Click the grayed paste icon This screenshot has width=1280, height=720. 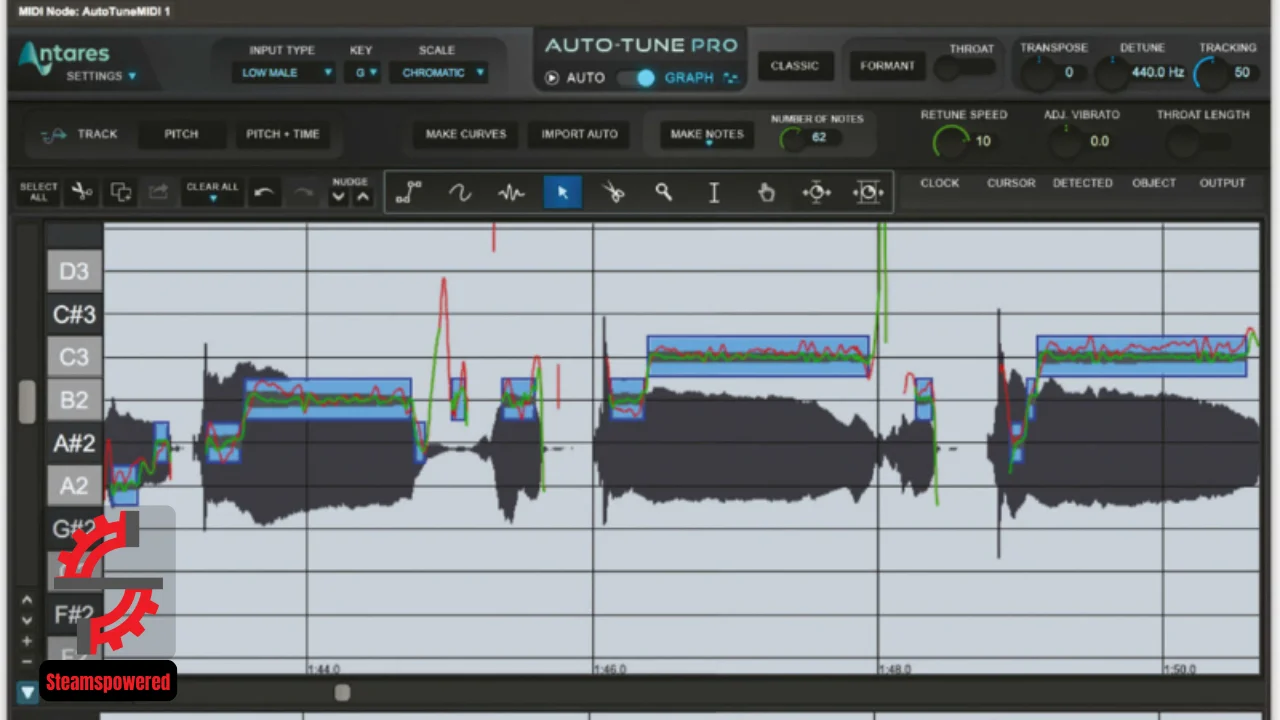click(x=158, y=192)
